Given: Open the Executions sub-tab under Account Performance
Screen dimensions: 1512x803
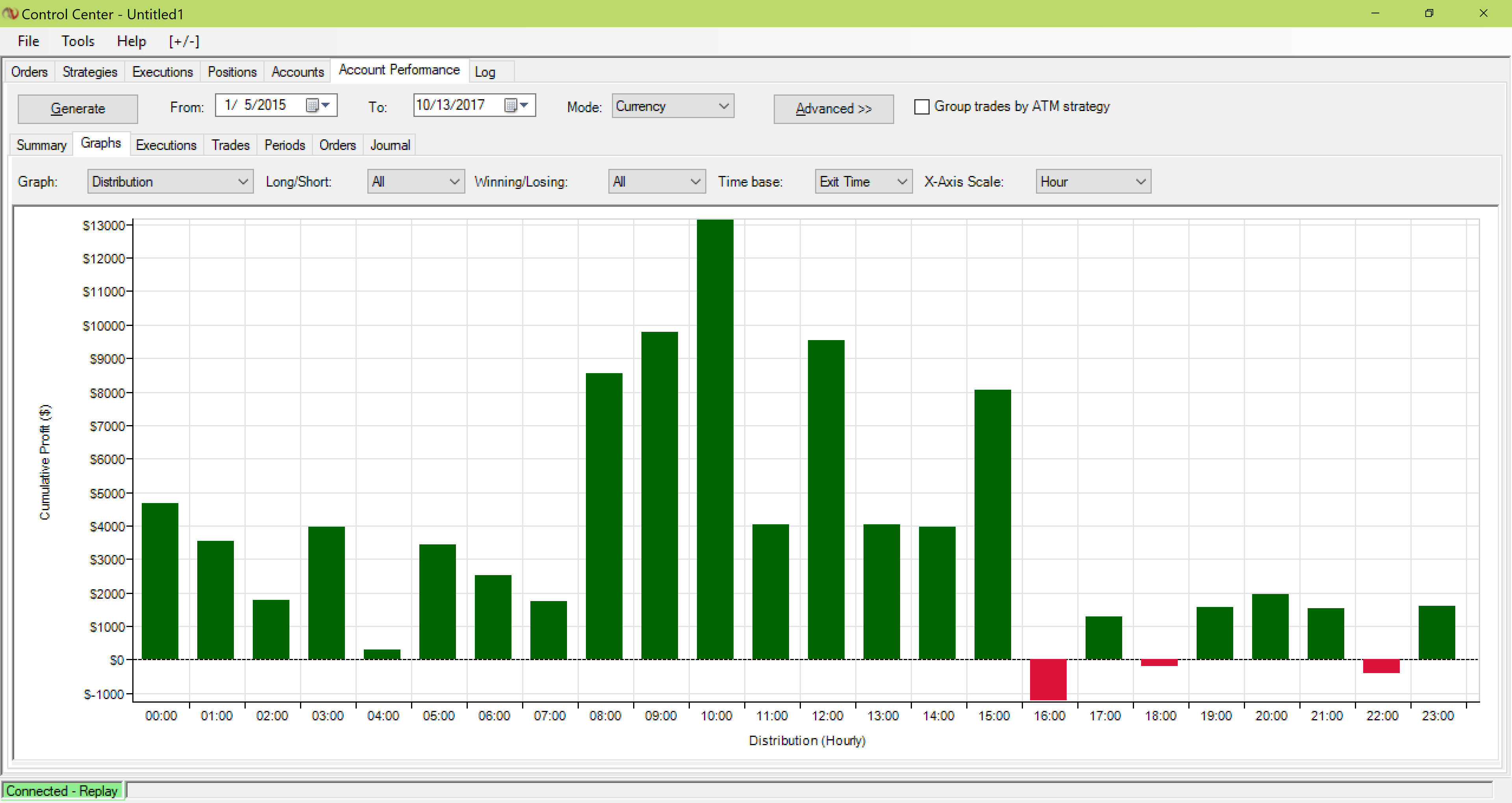Looking at the screenshot, I should tap(166, 145).
